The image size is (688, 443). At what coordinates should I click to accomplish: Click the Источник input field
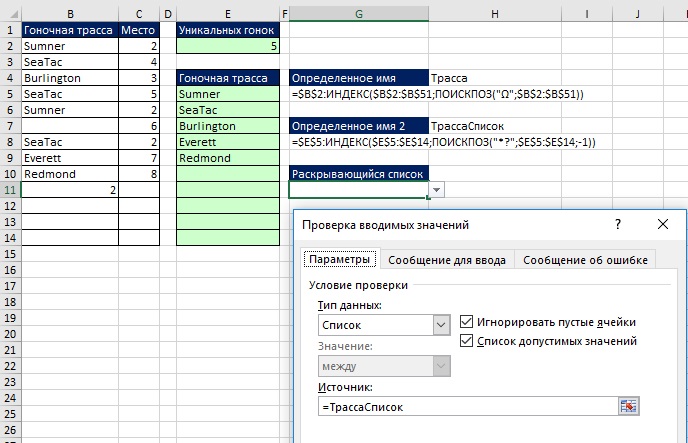(465, 406)
